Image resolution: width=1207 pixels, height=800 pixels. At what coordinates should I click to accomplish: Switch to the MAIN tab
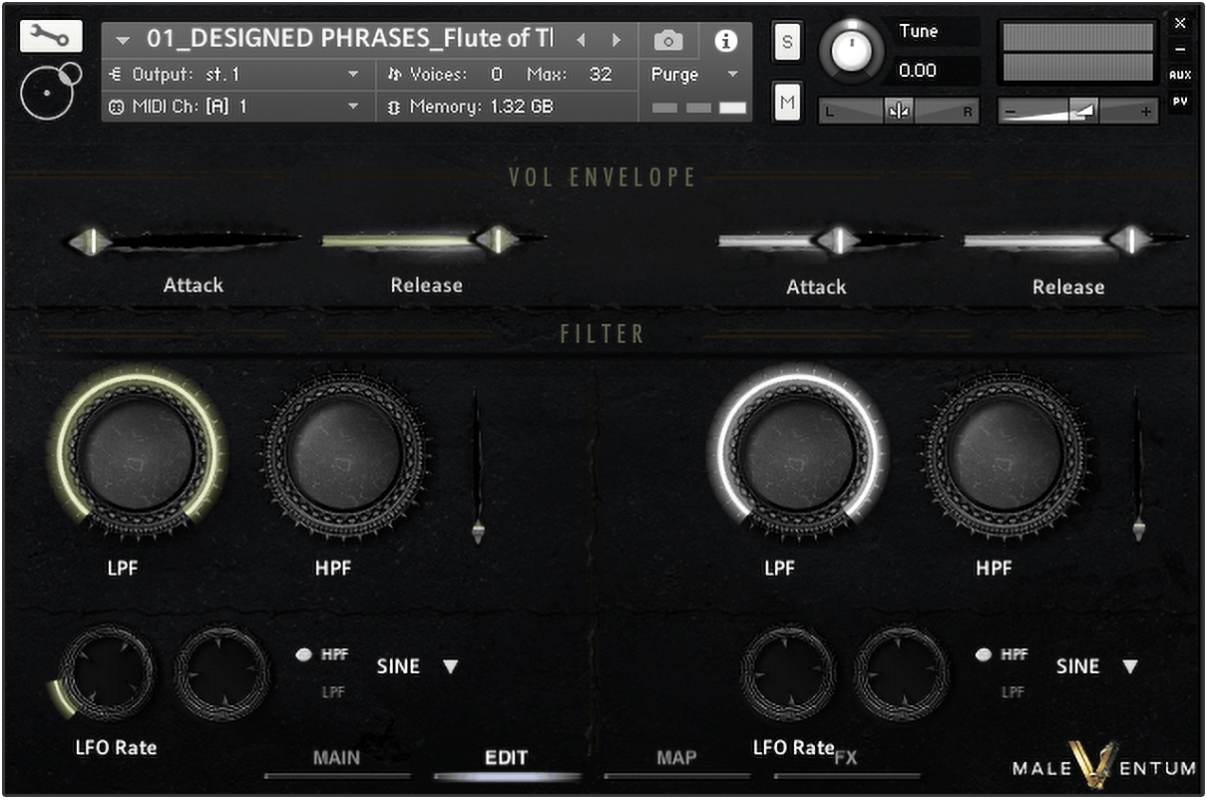point(336,758)
